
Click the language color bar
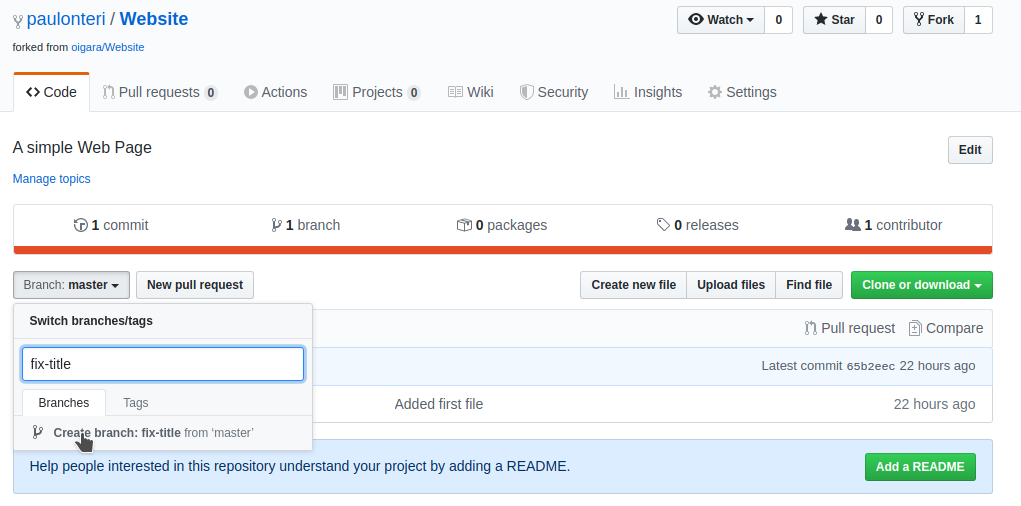(502, 250)
